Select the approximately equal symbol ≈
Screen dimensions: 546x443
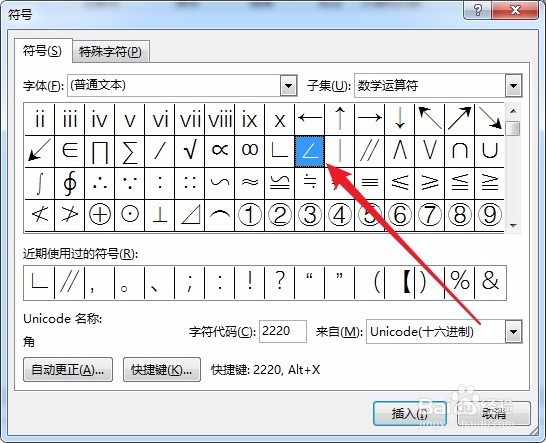coord(250,184)
